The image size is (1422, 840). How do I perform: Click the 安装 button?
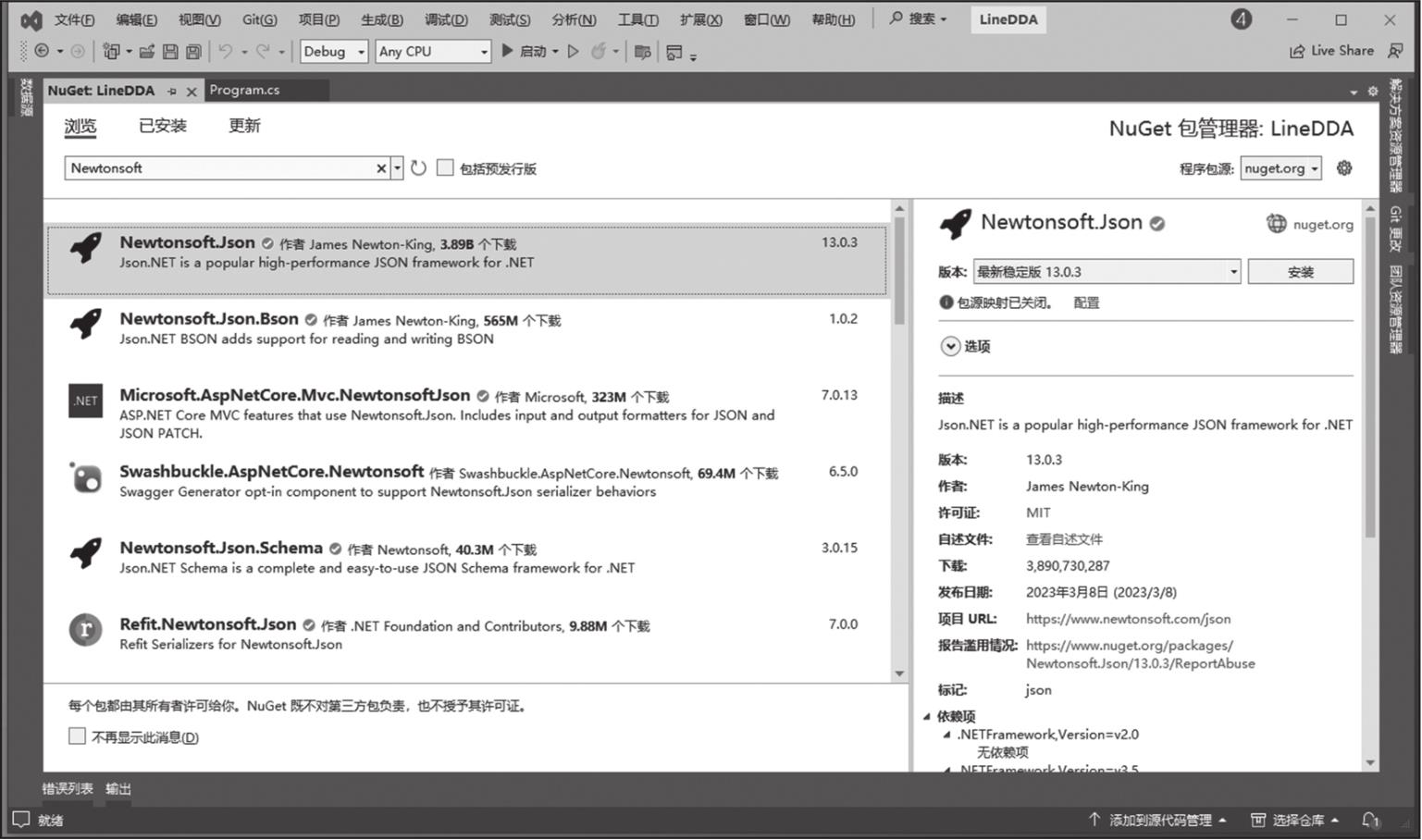click(x=1300, y=272)
